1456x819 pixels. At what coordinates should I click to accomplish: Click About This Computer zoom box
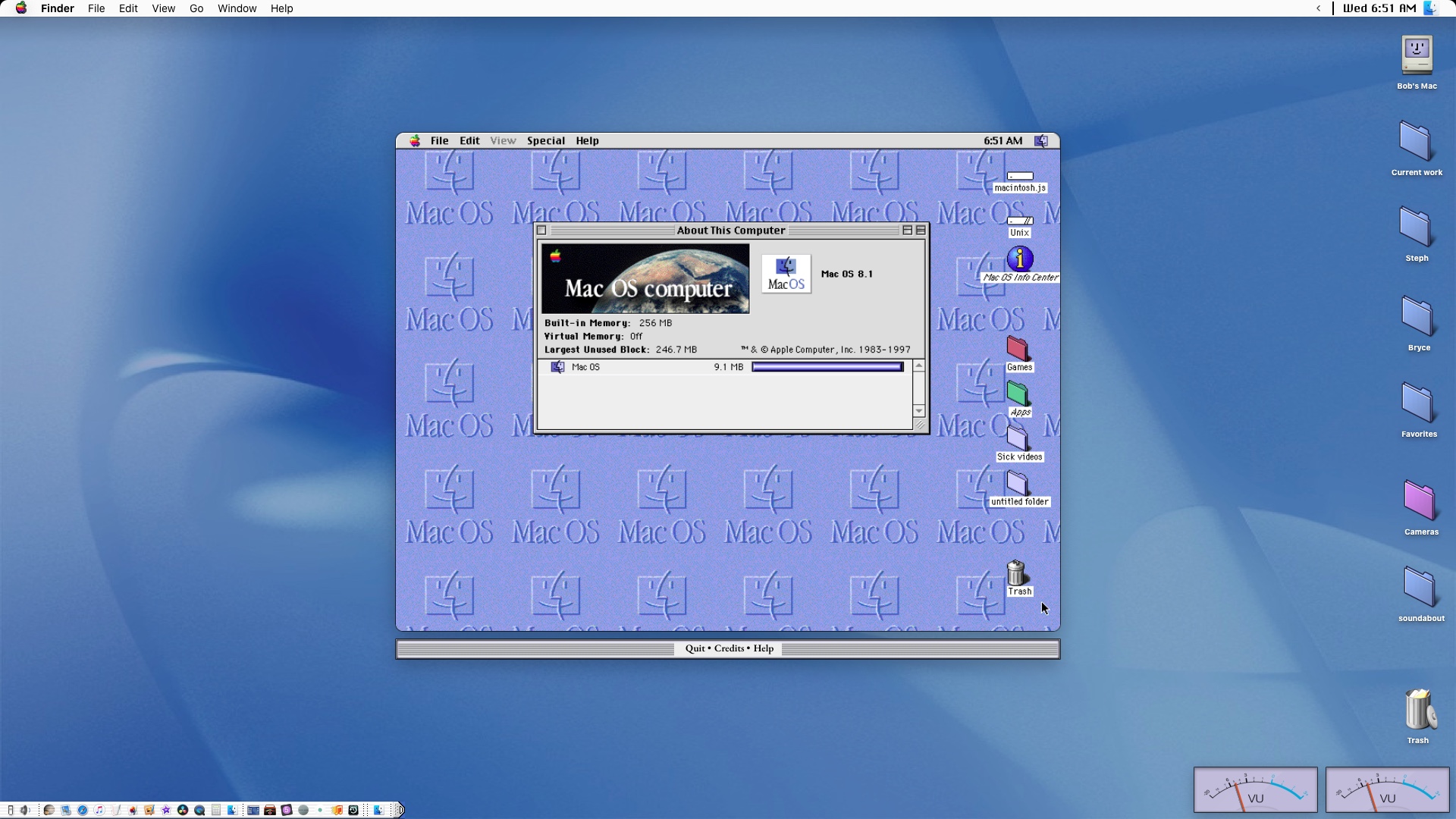click(907, 230)
